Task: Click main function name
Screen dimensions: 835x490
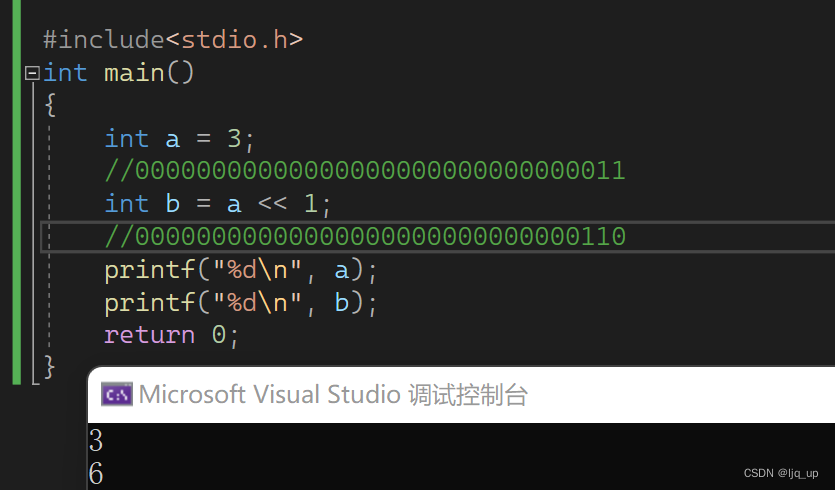Action: click(134, 73)
